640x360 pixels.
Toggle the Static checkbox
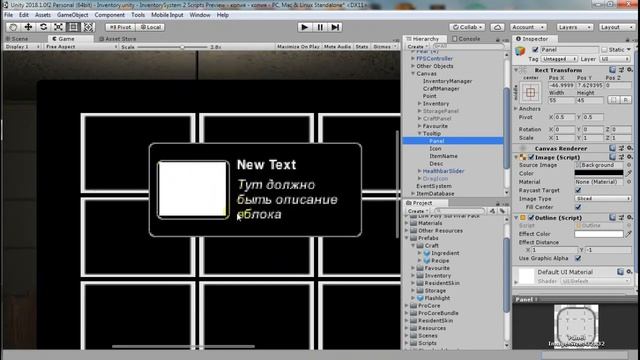coord(604,49)
